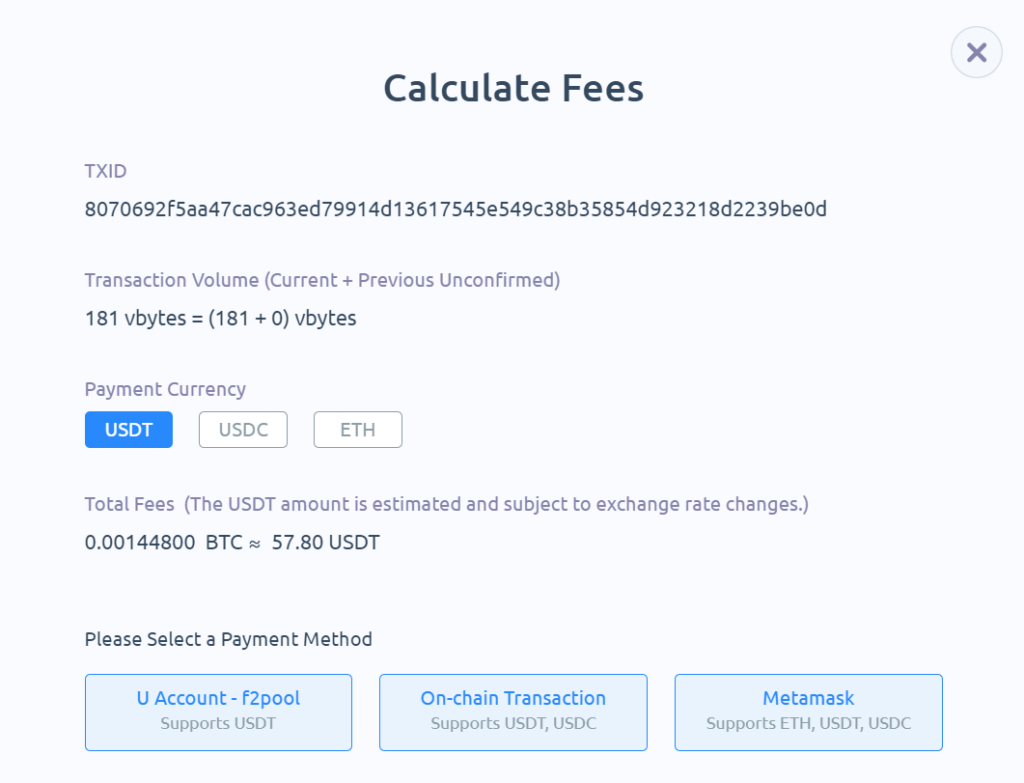1024x783 pixels.
Task: Click the 57.80 USDT converted amount
Action: (326, 543)
